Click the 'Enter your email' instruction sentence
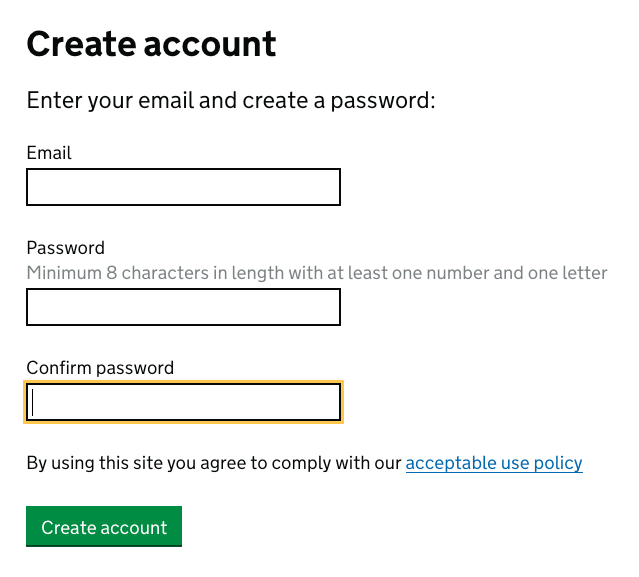The height and width of the screenshot is (577, 639). pyautogui.click(x=231, y=101)
